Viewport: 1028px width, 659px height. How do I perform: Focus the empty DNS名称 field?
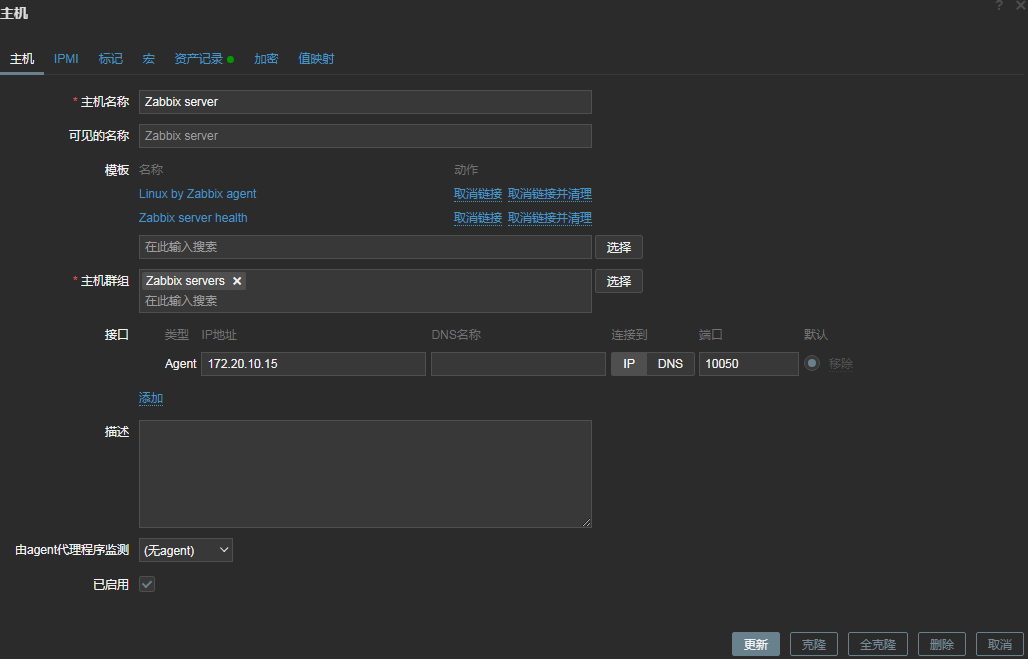[518, 363]
